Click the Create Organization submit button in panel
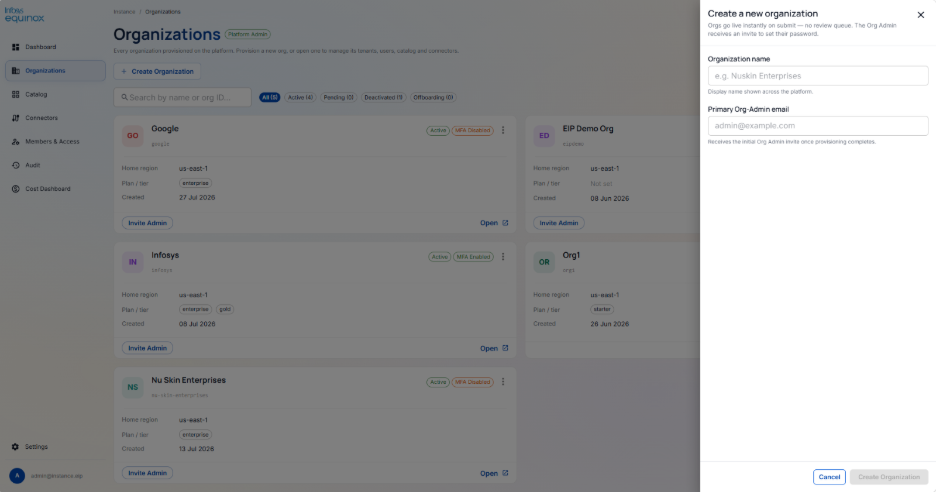Screen dimensions: 936x492 [x=889, y=477]
